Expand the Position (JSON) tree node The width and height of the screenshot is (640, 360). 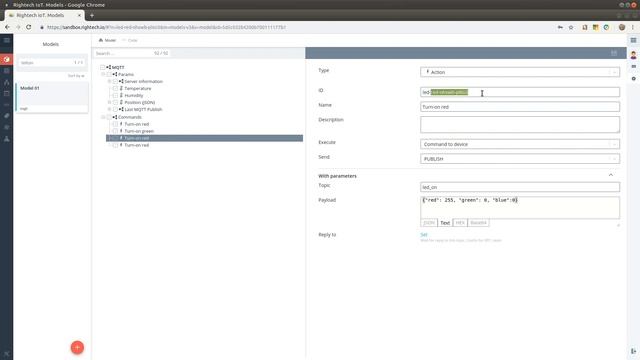[x=109, y=102]
